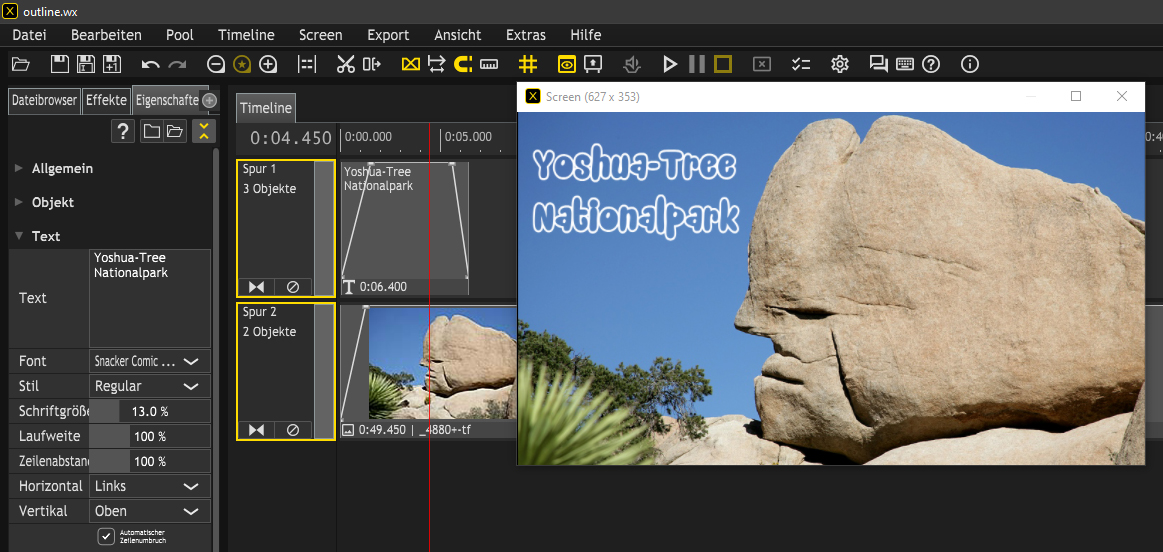
Task: Open the Hilfe menu
Action: pyautogui.click(x=585, y=35)
